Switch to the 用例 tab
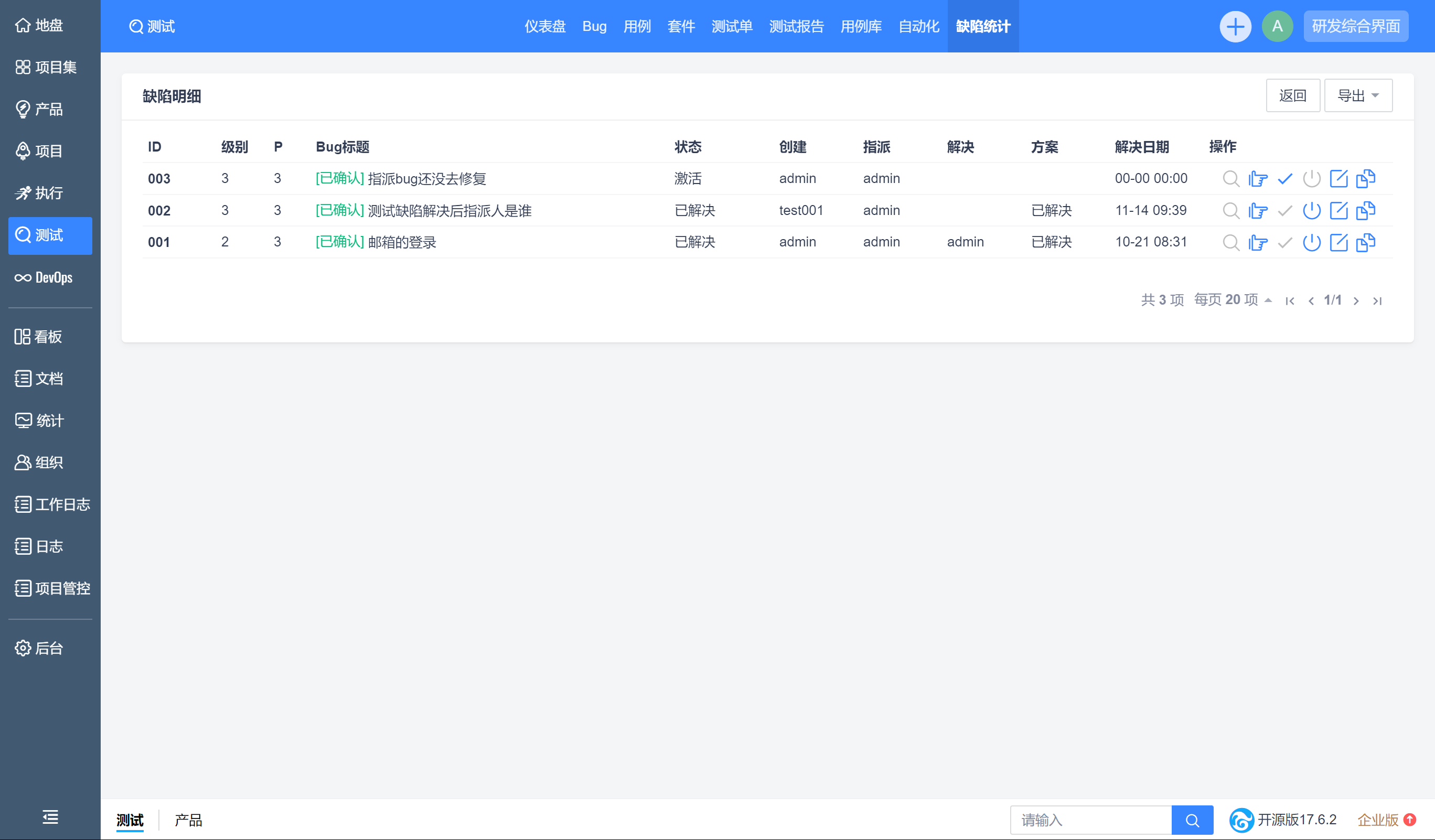The height and width of the screenshot is (840, 1435). [x=637, y=26]
